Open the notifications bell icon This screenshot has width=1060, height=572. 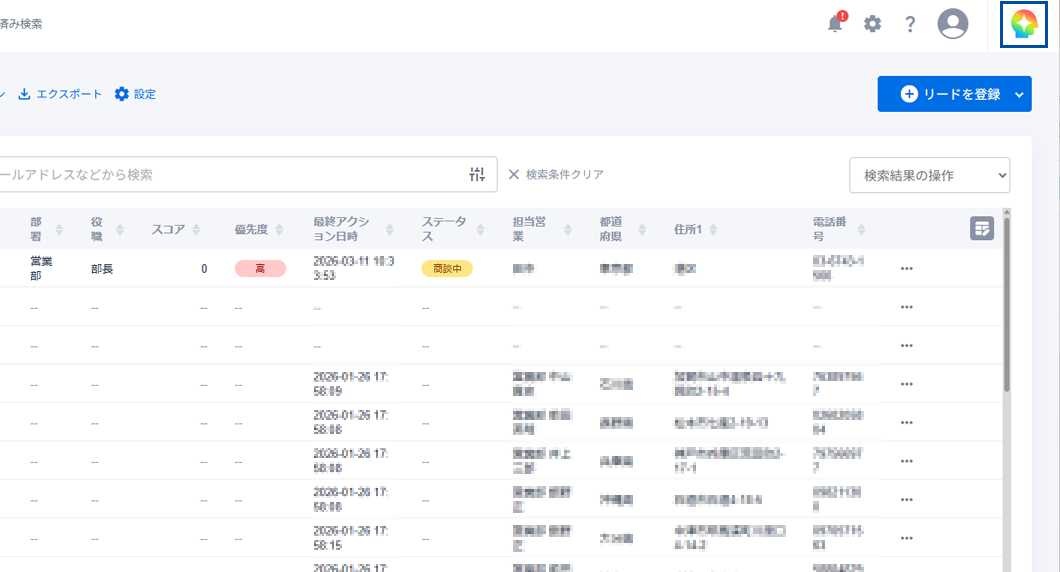click(836, 24)
